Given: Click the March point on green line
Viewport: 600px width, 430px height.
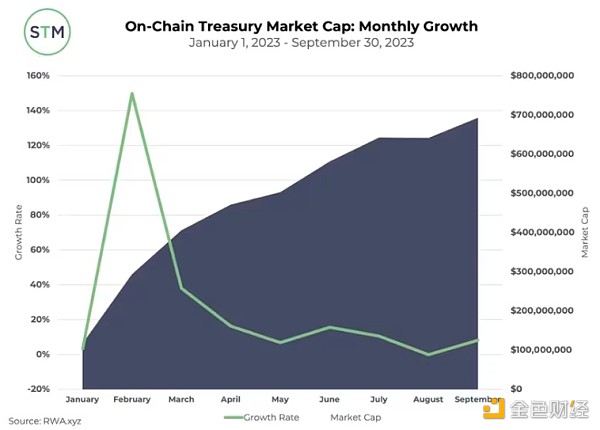Looking at the screenshot, I should 181,288.
